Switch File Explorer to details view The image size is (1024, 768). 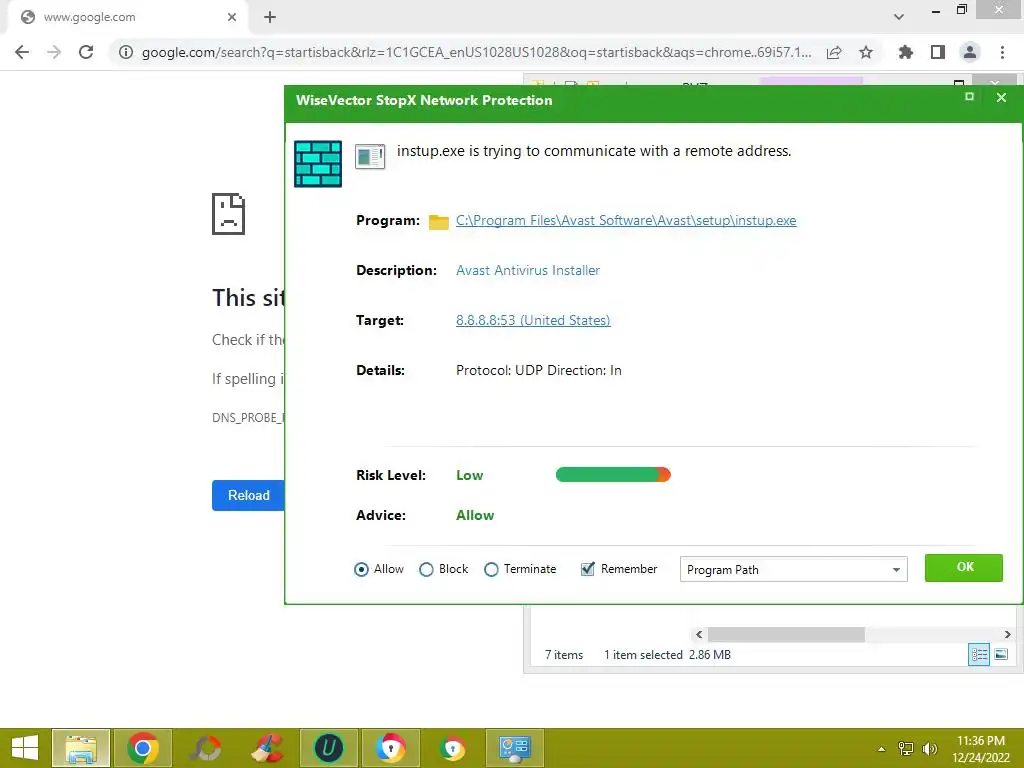pyautogui.click(x=979, y=654)
